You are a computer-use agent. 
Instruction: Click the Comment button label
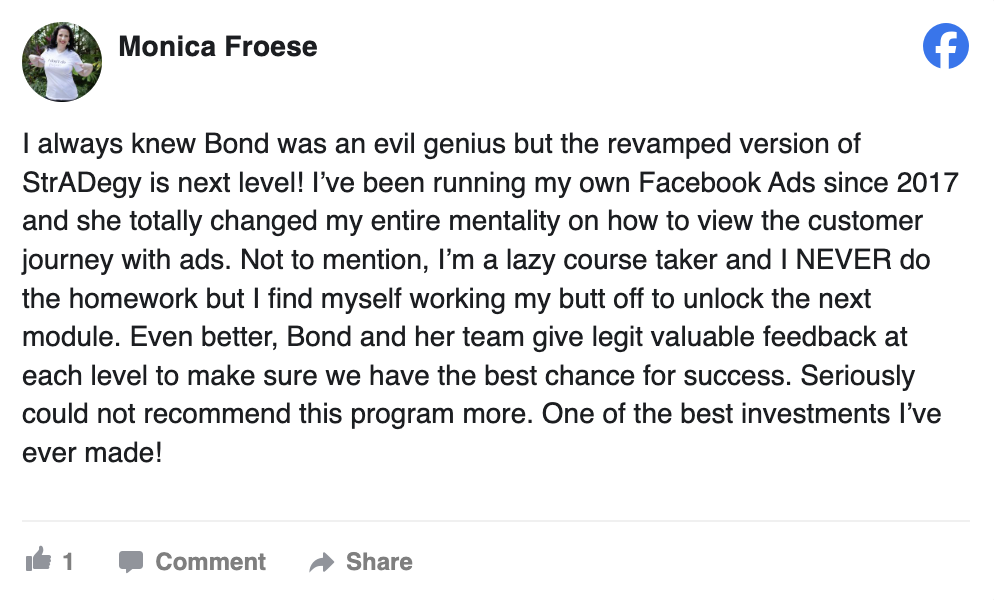(210, 561)
